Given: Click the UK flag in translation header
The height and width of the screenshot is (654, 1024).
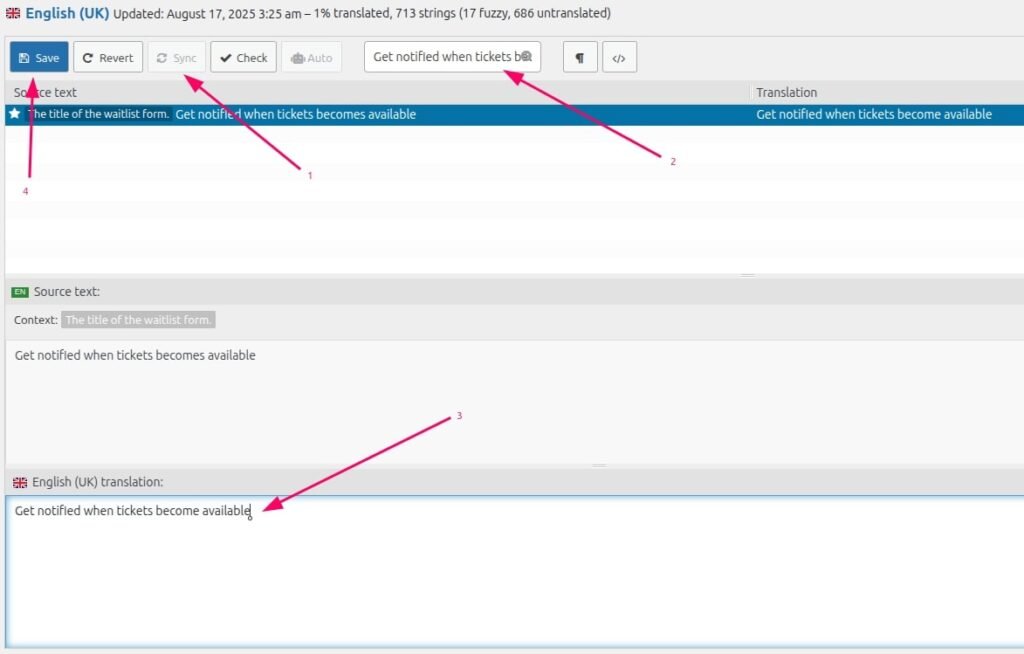Looking at the screenshot, I should tap(20, 482).
